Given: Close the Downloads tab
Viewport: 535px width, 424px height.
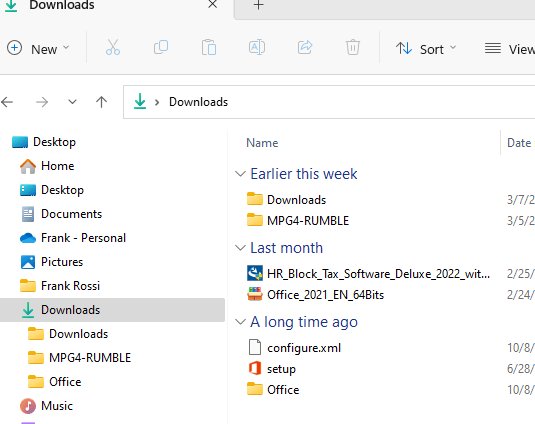Looking at the screenshot, I should click(x=213, y=4).
